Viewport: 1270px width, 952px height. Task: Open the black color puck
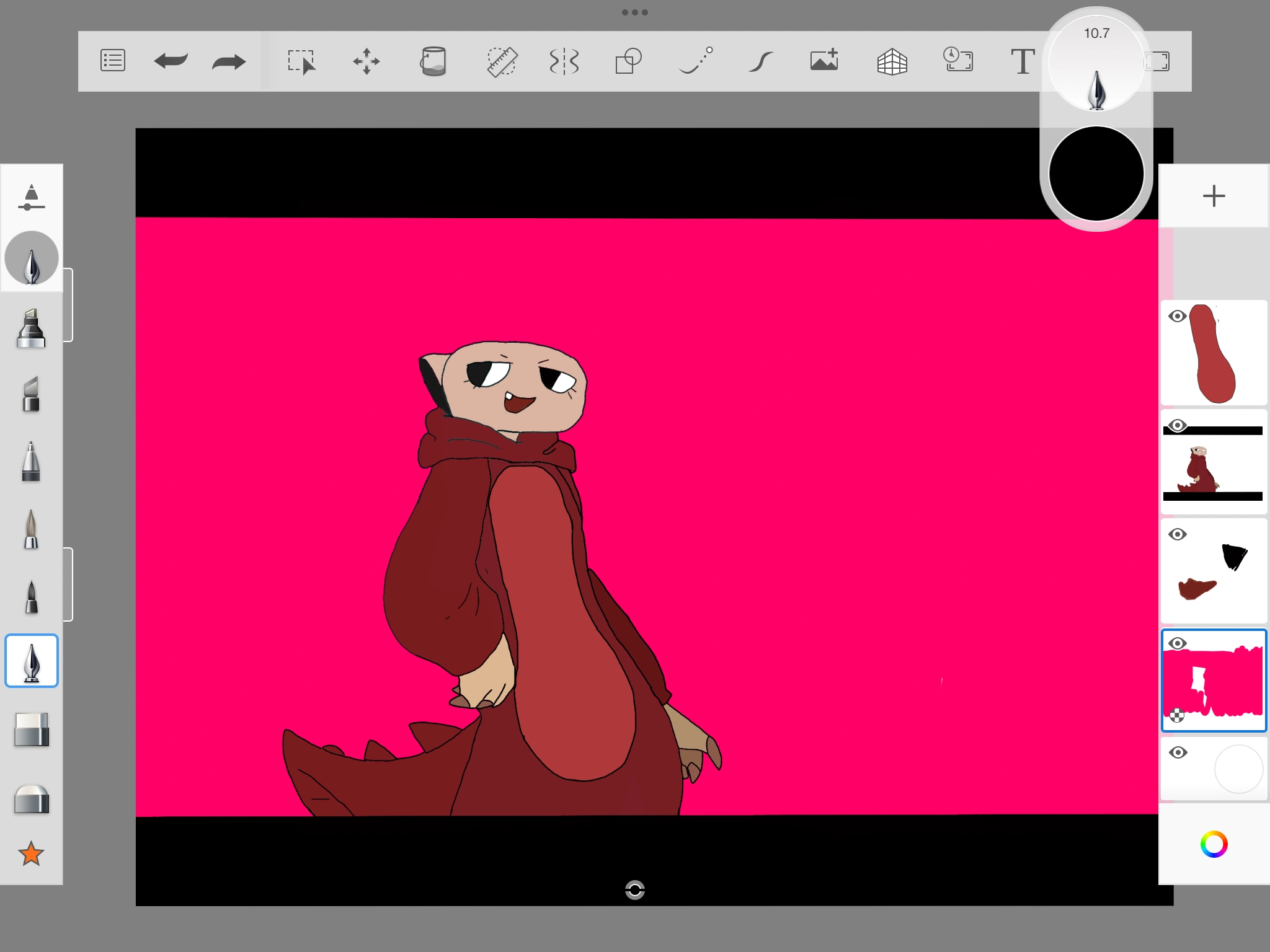pos(1096,174)
